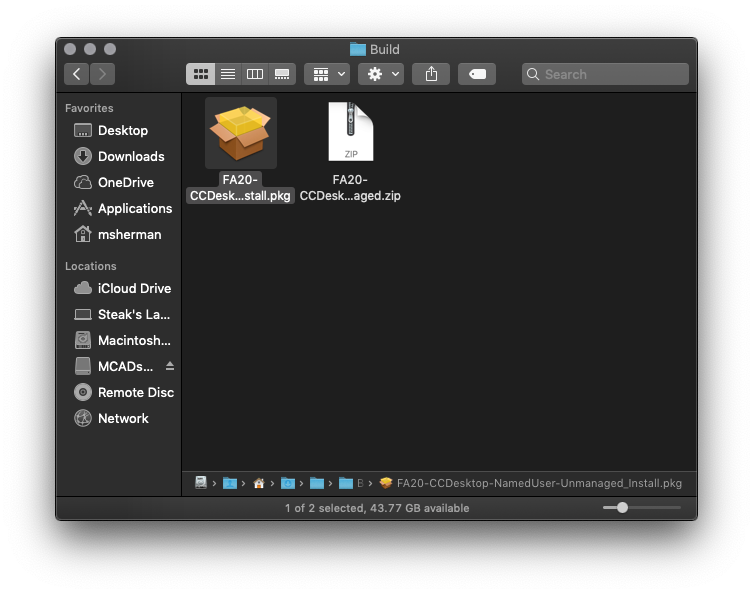Eject the MCADs... volume

tap(170, 366)
